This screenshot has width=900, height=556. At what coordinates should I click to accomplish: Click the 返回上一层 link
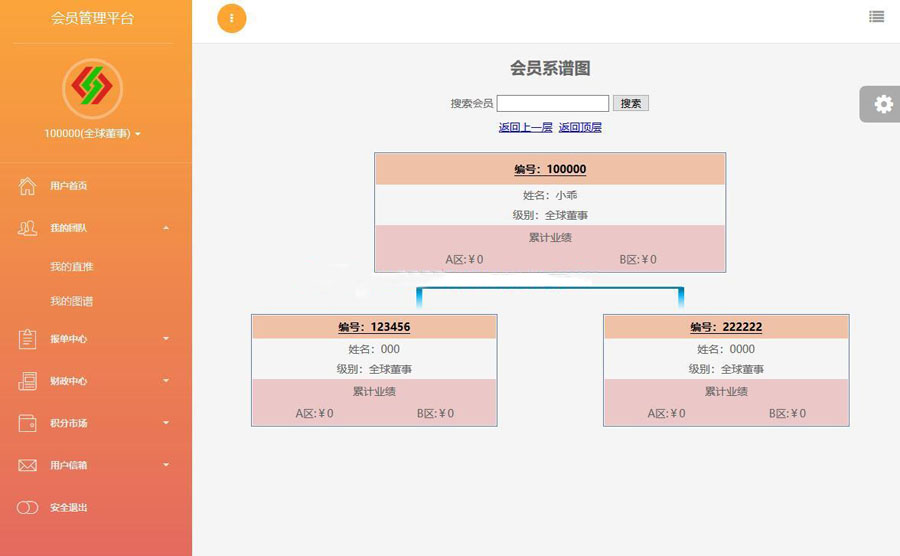pyautogui.click(x=525, y=127)
